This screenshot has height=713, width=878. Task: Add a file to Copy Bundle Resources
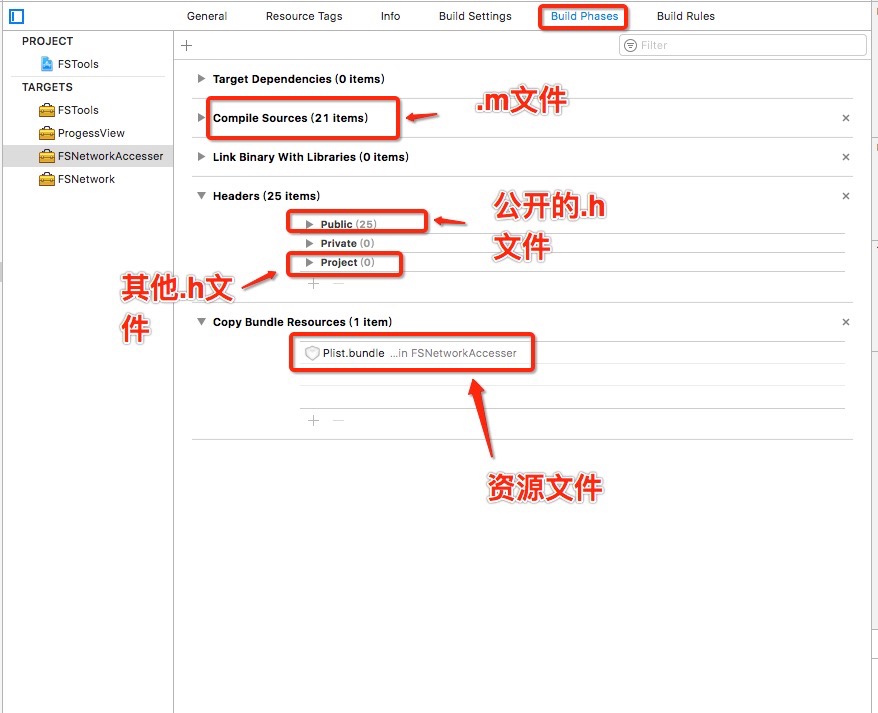coord(313,420)
